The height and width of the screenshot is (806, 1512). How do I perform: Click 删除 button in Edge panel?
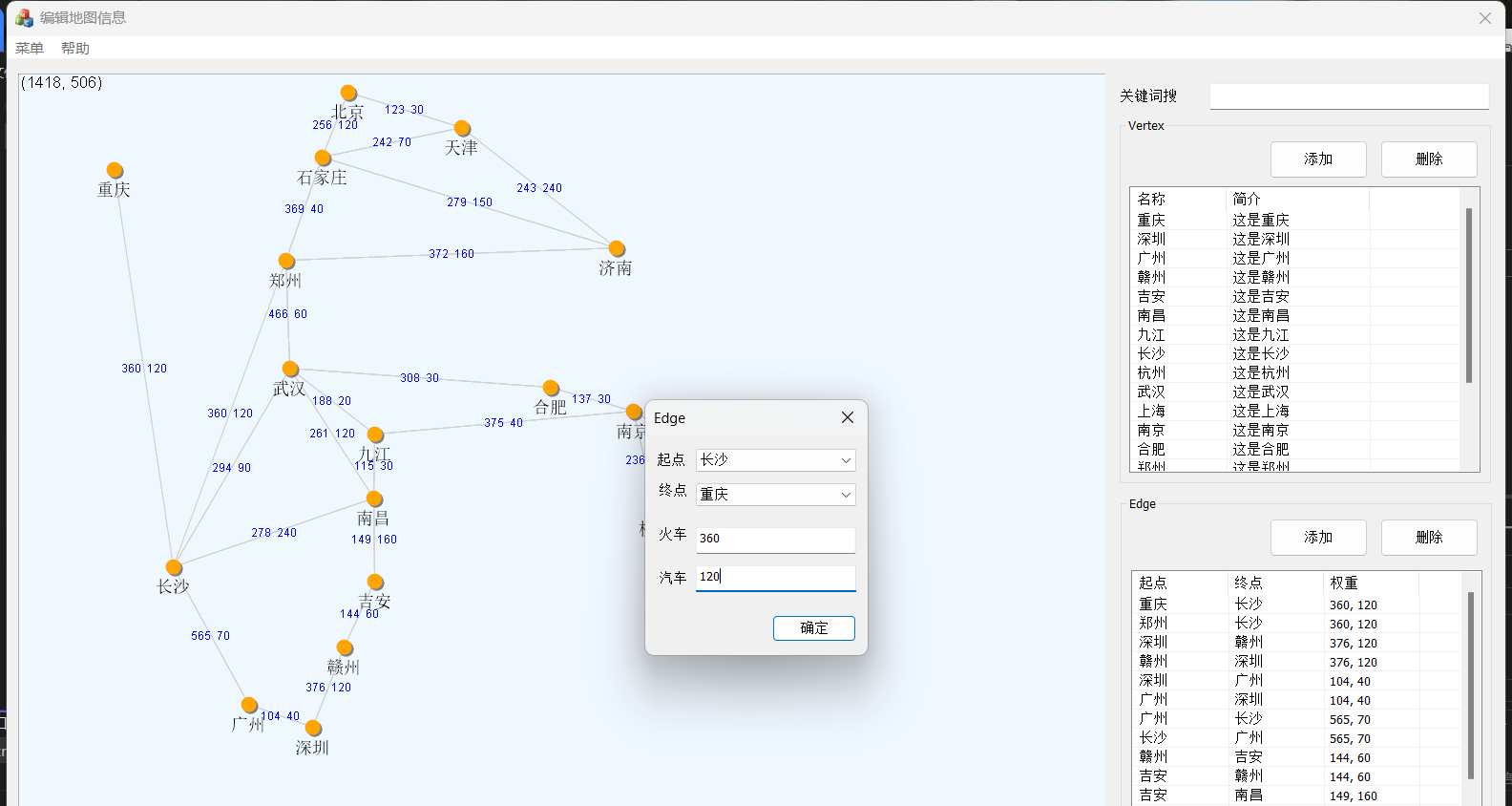click(1428, 538)
